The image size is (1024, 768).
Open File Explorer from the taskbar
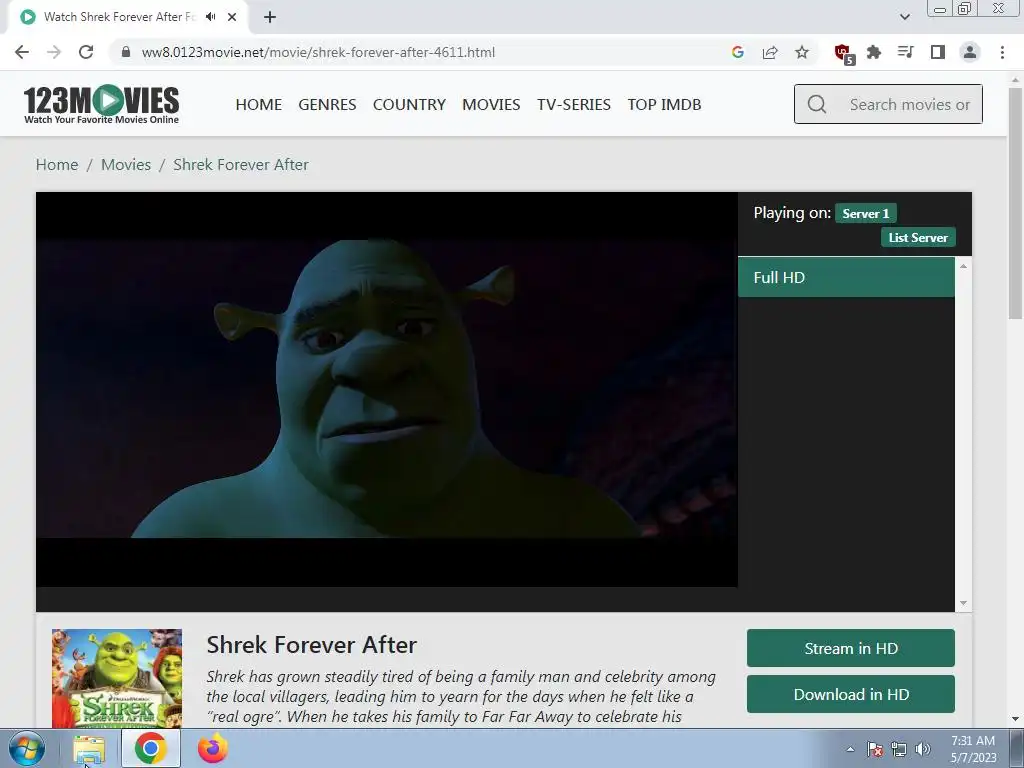pos(88,749)
